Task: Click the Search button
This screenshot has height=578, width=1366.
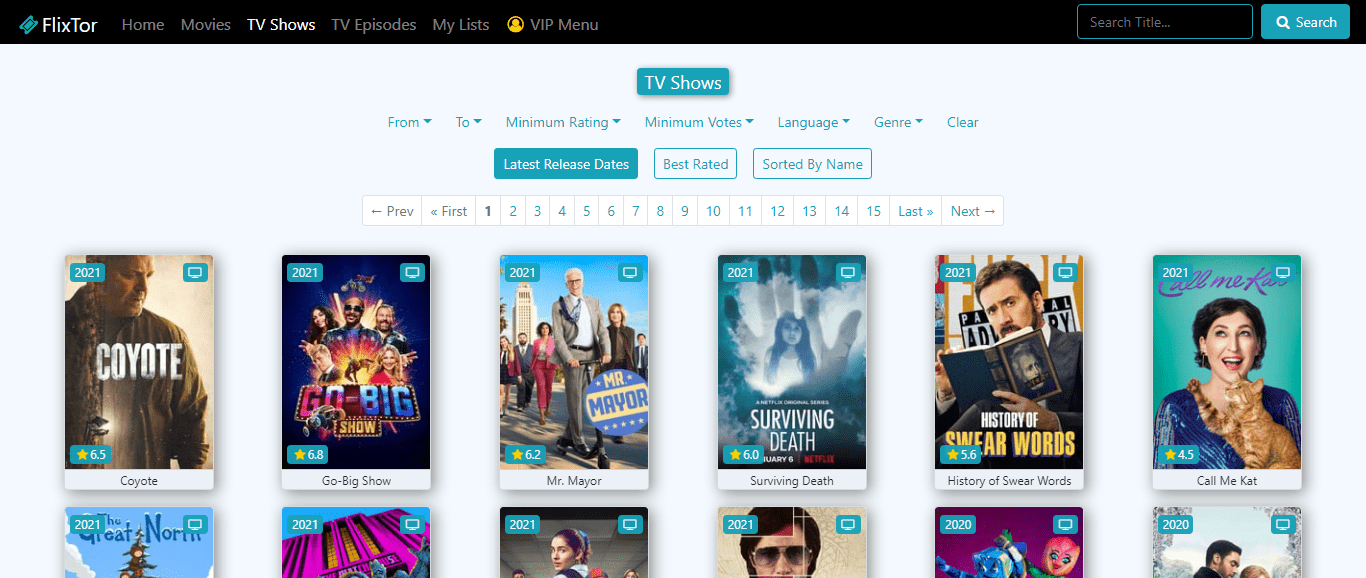Action: [1305, 22]
